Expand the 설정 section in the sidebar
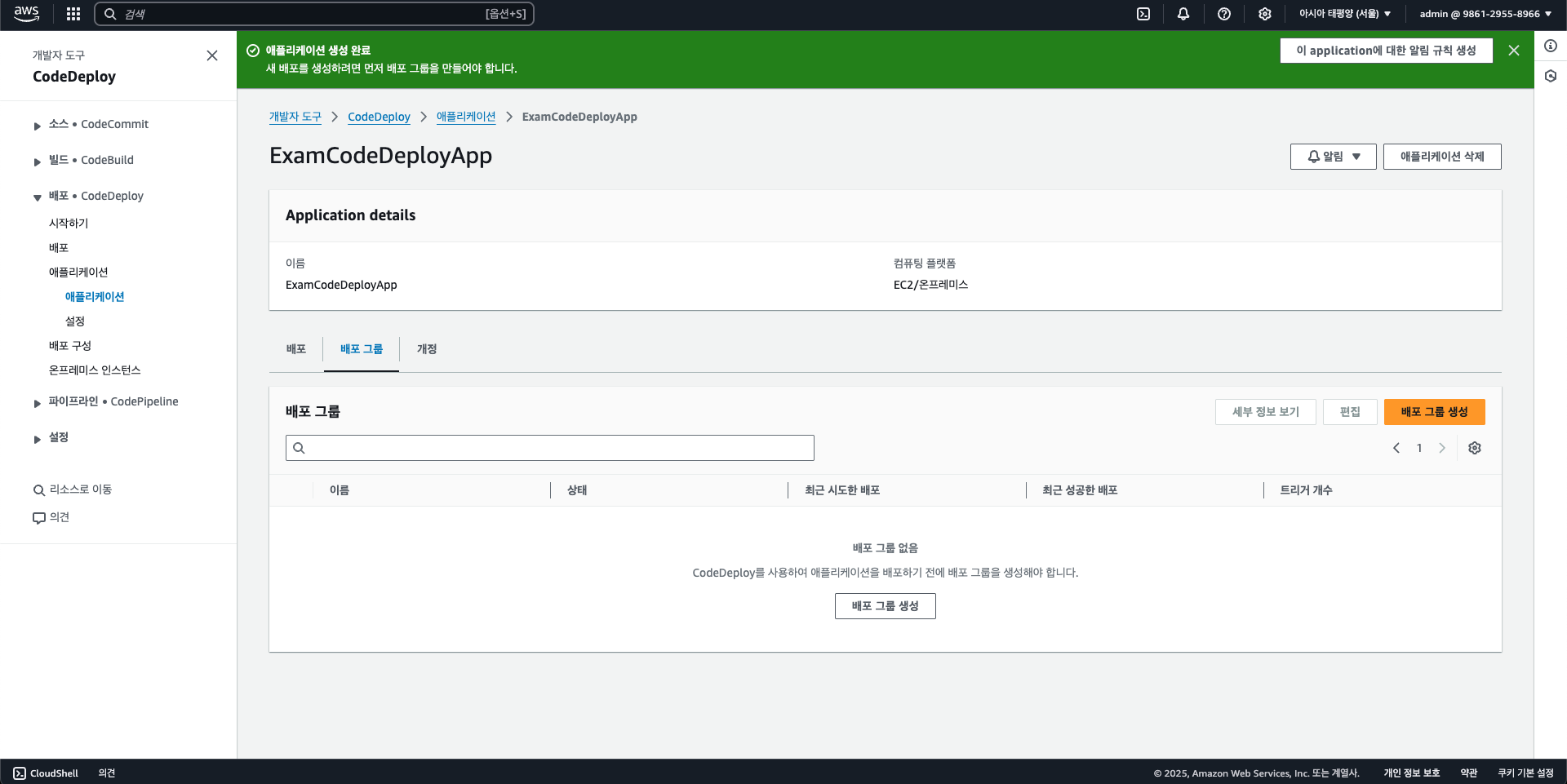 point(38,439)
